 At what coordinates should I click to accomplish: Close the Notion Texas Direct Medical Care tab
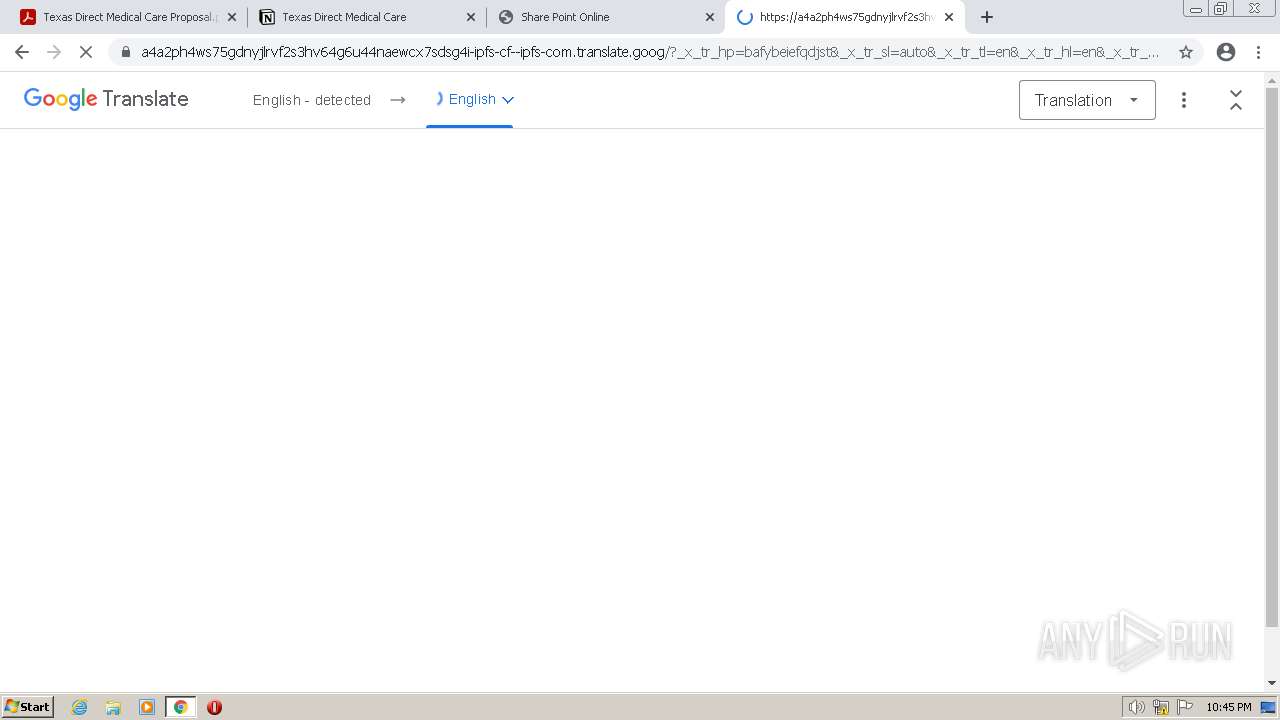pyautogui.click(x=471, y=17)
